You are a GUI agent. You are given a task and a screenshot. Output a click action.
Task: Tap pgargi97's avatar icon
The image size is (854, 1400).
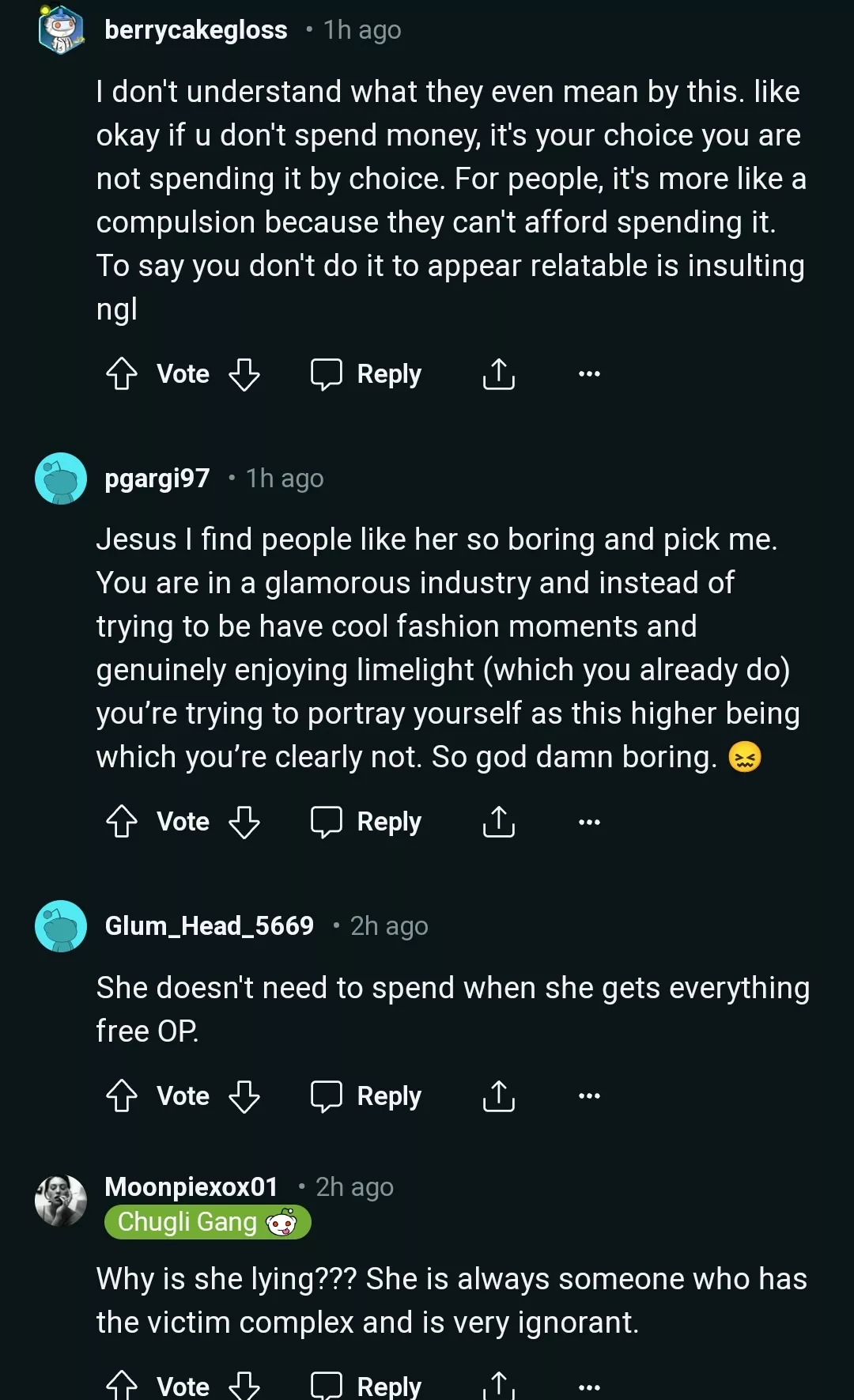point(61,479)
